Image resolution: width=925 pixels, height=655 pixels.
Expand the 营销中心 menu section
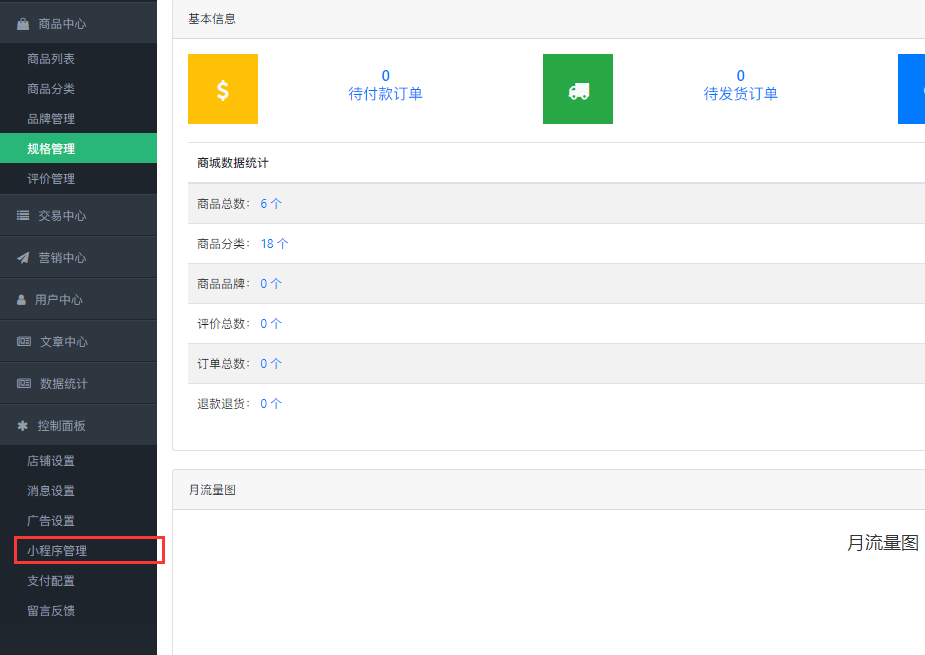click(x=62, y=258)
